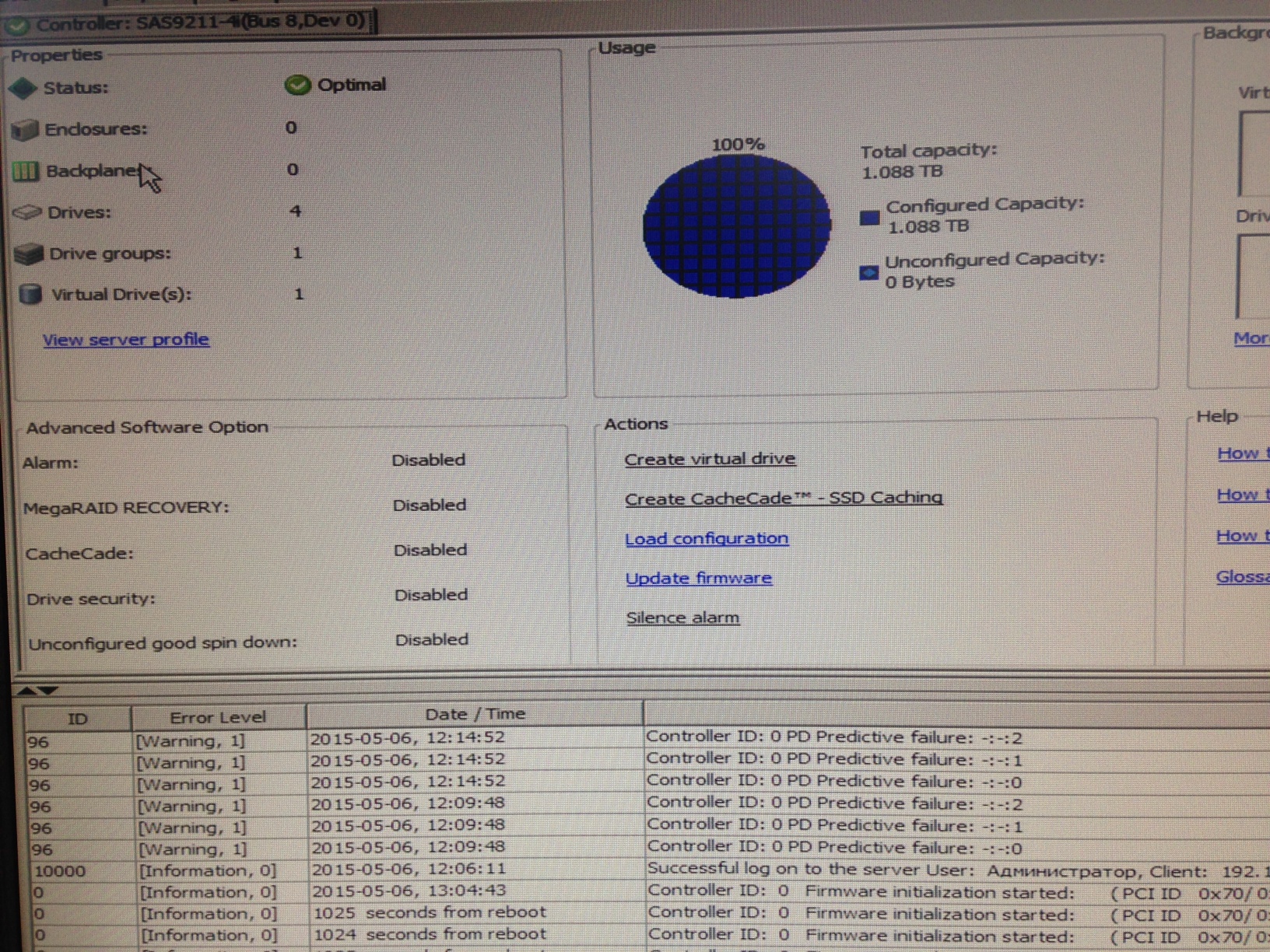This screenshot has height=952, width=1270.
Task: Sort log by Error Level column header
Action: 218,717
